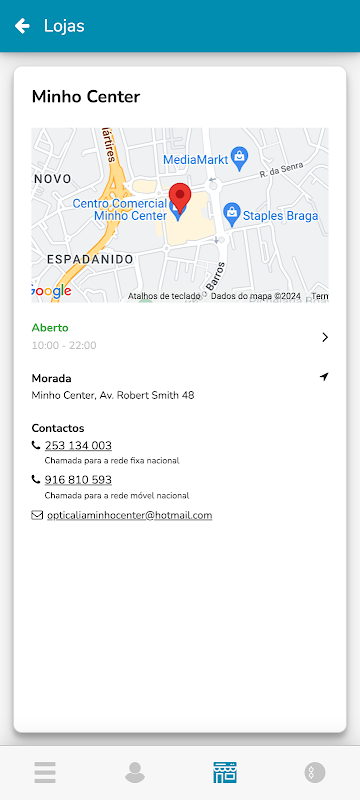Screen dimensions: 360x800
Task: Click the Lojas header title
Action: (64, 26)
